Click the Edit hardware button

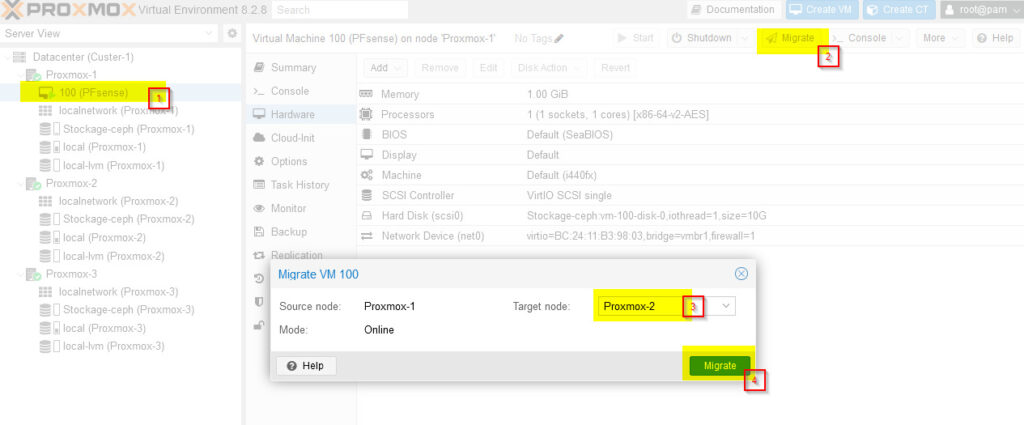(488, 67)
